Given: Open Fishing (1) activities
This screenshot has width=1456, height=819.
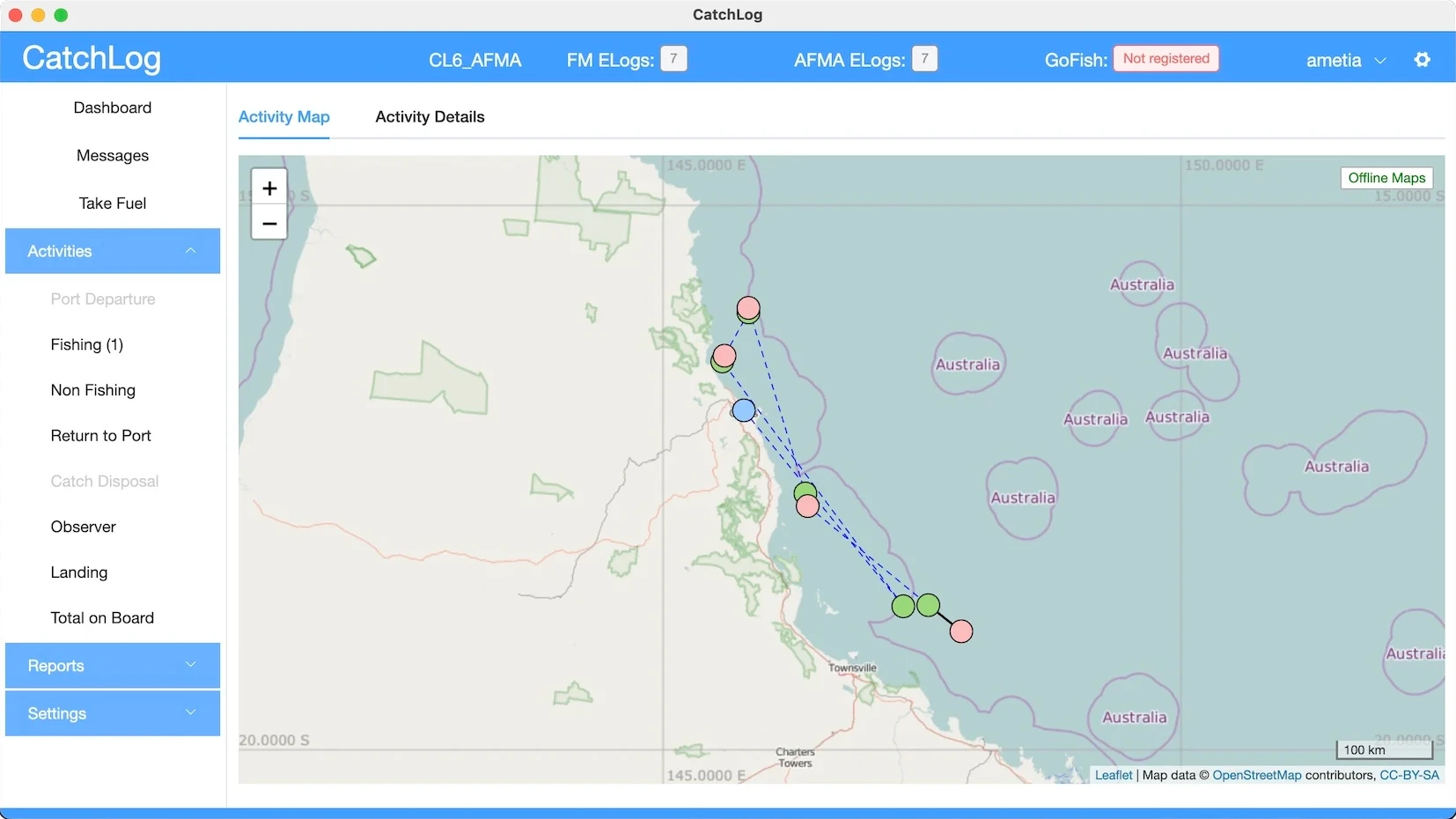Looking at the screenshot, I should click(x=87, y=344).
